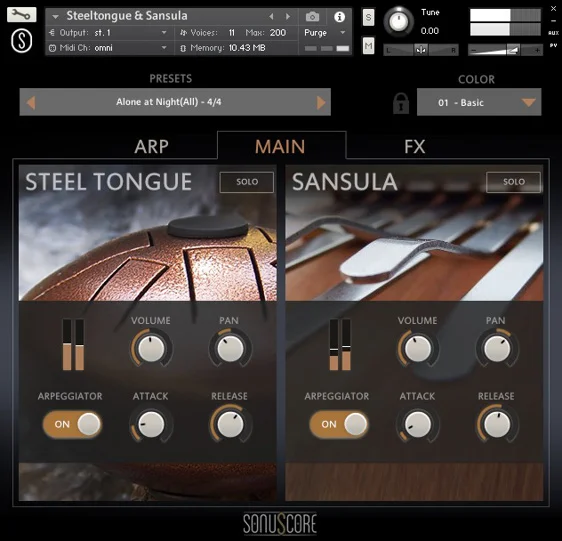
Task: Mute the instrument with M button
Action: pos(368,46)
